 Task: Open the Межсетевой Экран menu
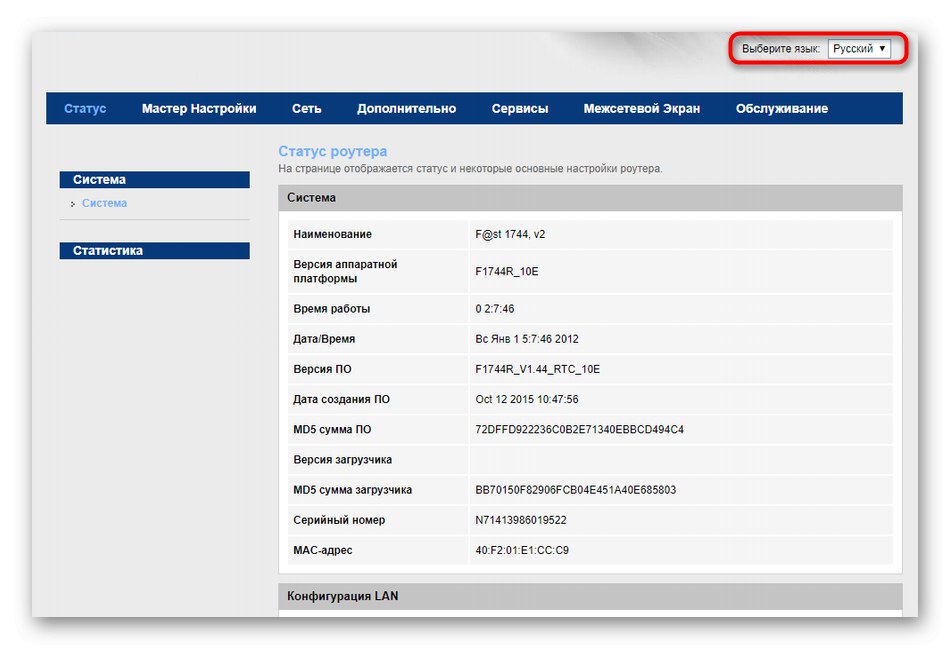pos(642,108)
